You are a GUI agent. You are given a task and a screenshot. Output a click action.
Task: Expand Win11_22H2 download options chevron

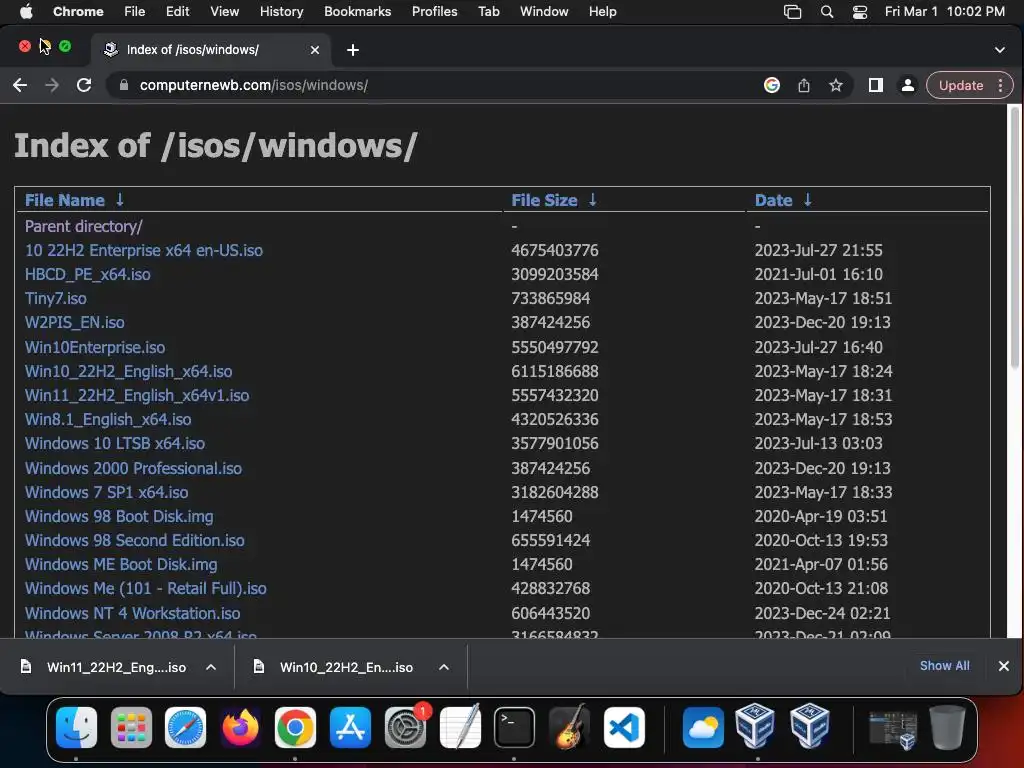211,667
